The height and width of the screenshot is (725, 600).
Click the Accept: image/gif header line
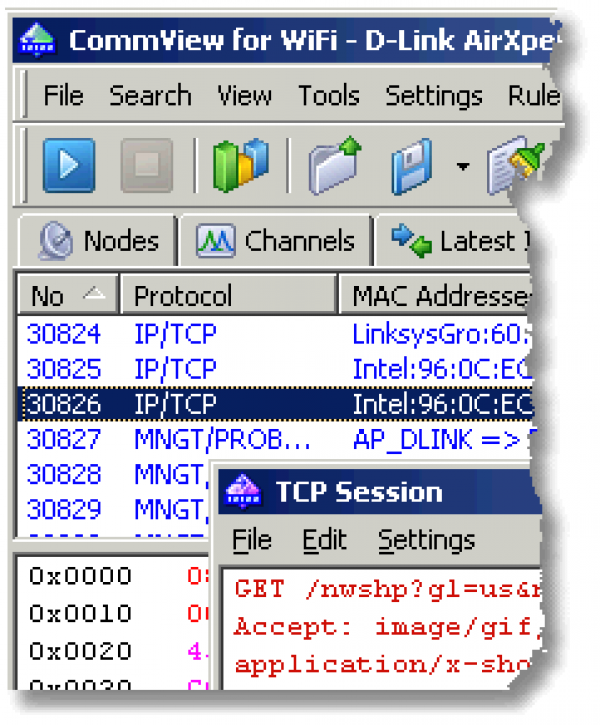click(x=387, y=627)
